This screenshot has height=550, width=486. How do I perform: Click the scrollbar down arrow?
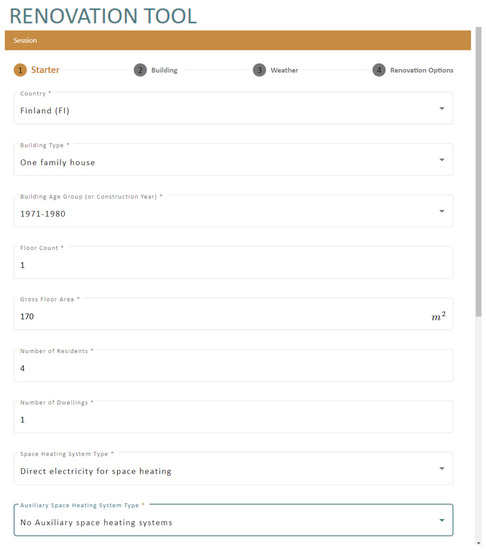pos(479,543)
